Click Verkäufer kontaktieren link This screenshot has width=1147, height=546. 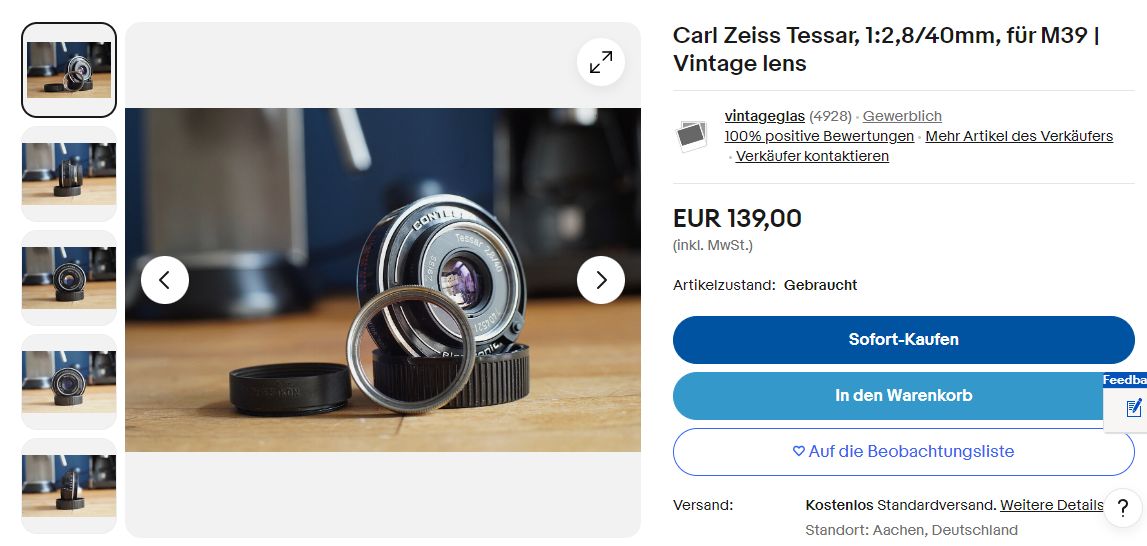point(812,156)
